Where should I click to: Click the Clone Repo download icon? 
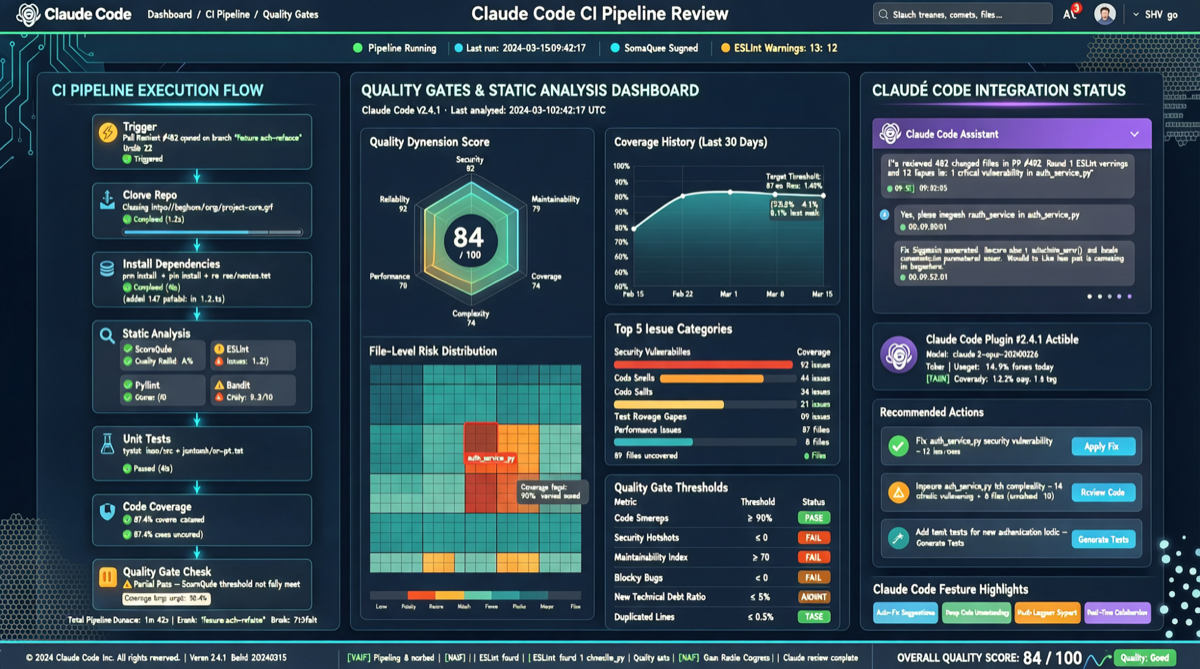[107, 201]
